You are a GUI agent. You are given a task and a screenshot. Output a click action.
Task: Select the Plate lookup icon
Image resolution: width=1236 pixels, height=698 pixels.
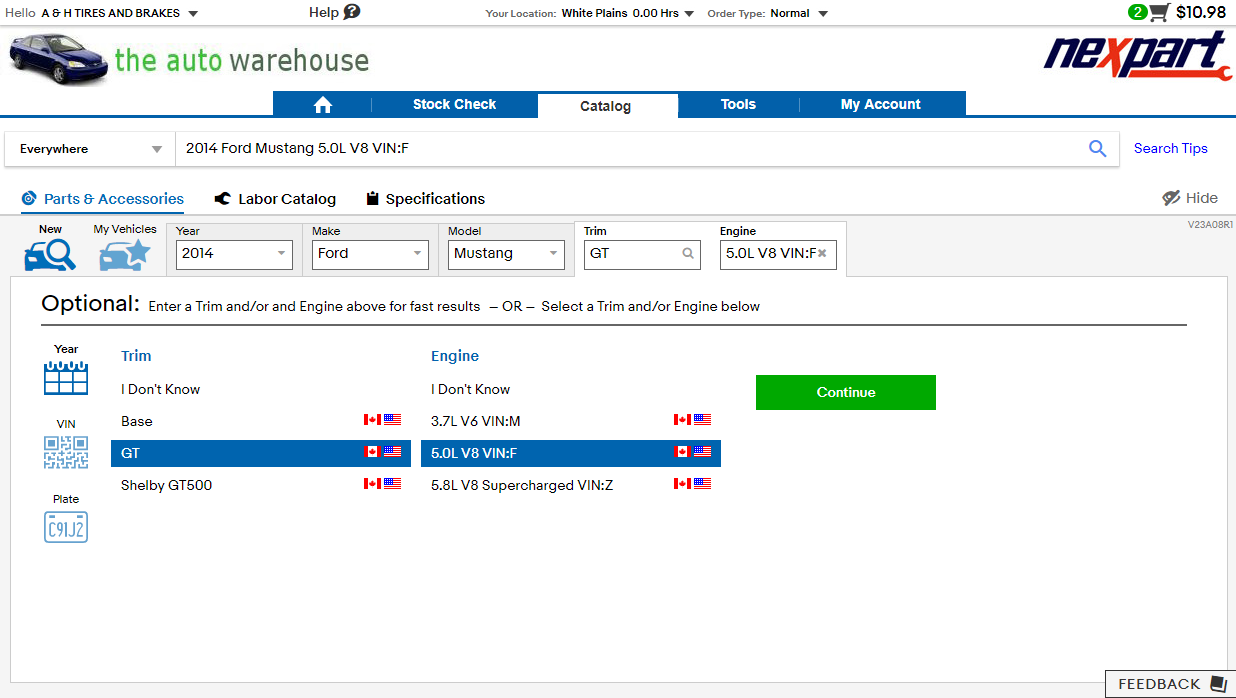click(66, 527)
